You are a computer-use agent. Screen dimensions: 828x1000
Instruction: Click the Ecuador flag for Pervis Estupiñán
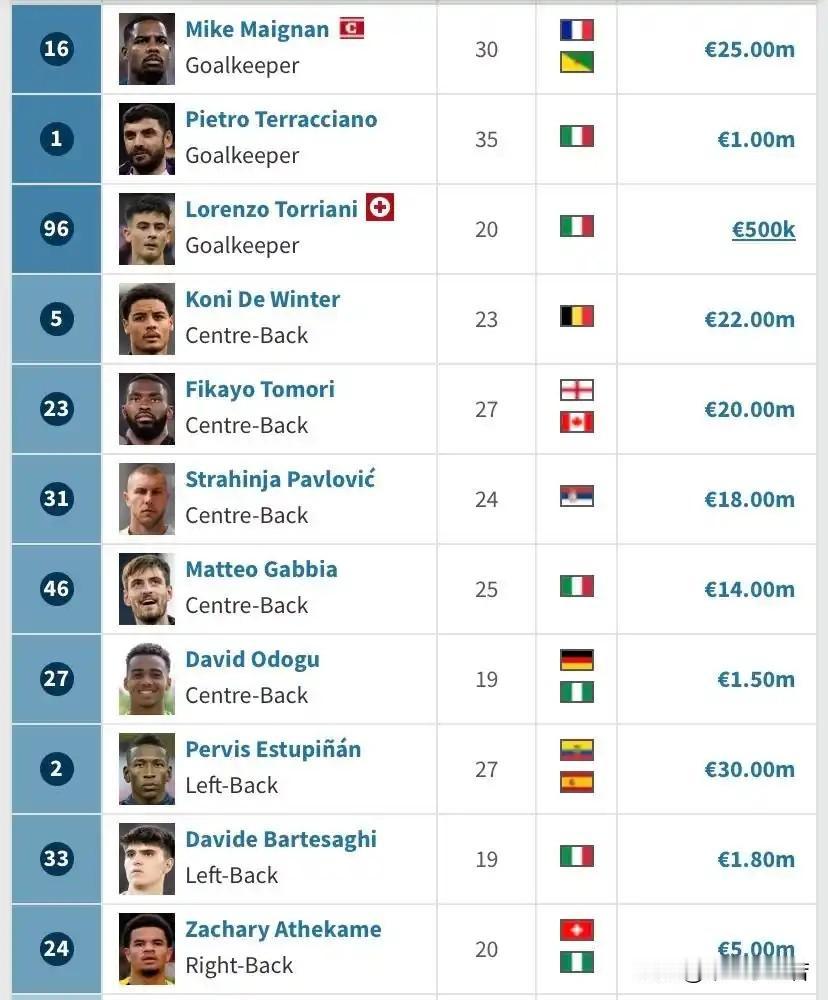coord(577,750)
